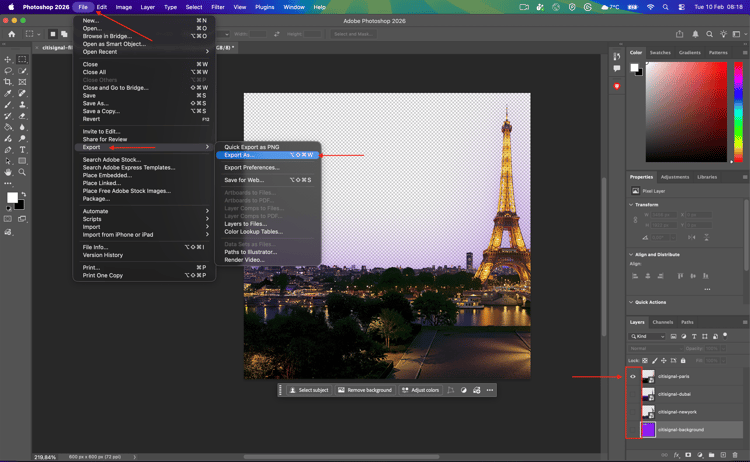
Task: Click the Select subject button
Action: pos(307,390)
